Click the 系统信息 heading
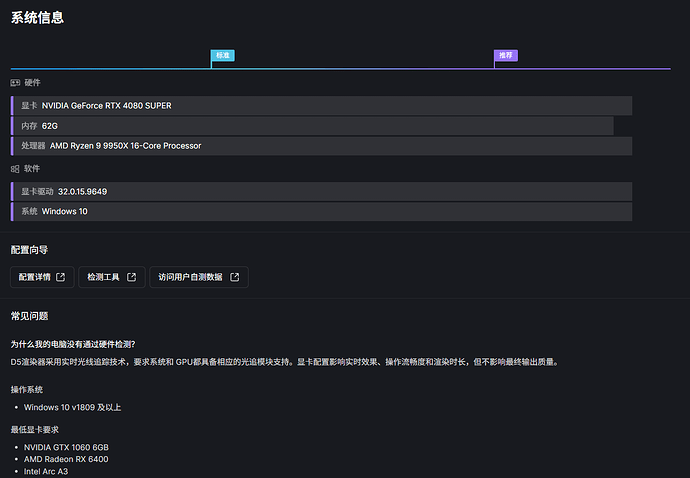690x478 pixels. tap(37, 18)
